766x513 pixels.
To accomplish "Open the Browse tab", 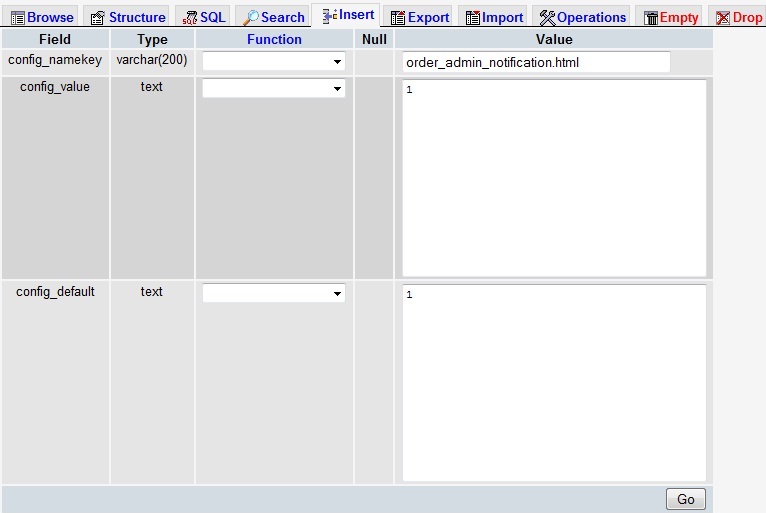I will [x=42, y=18].
